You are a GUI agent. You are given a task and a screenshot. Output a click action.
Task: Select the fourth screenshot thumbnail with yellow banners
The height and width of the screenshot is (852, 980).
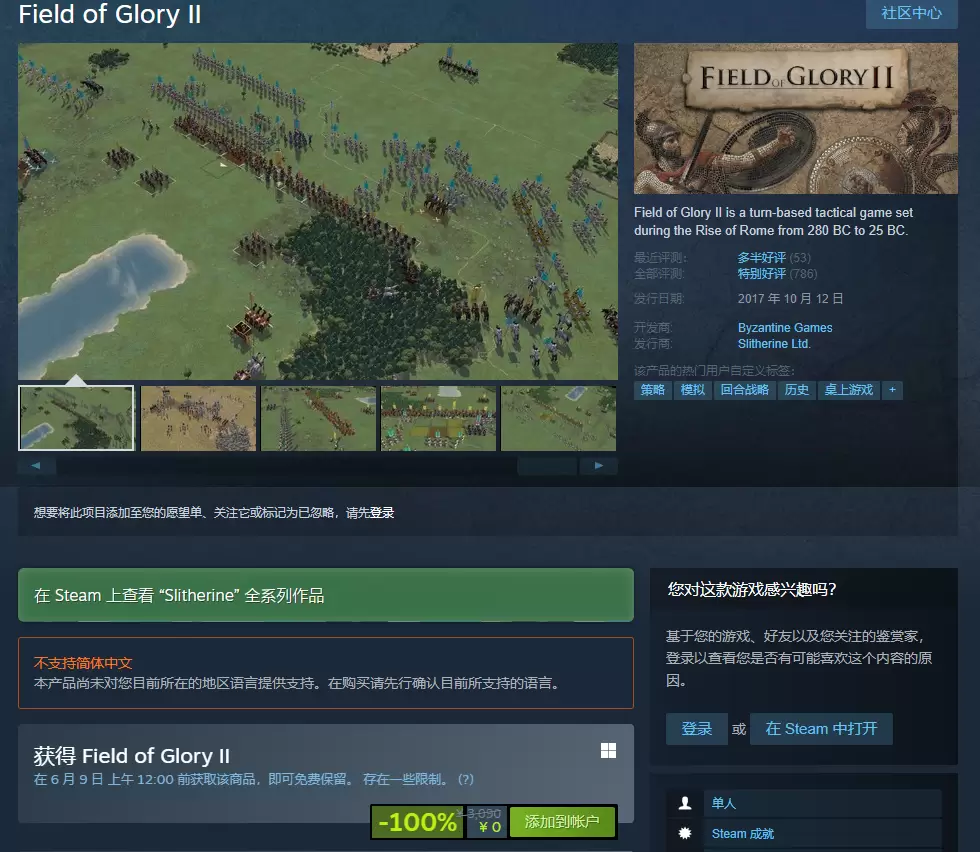point(438,418)
